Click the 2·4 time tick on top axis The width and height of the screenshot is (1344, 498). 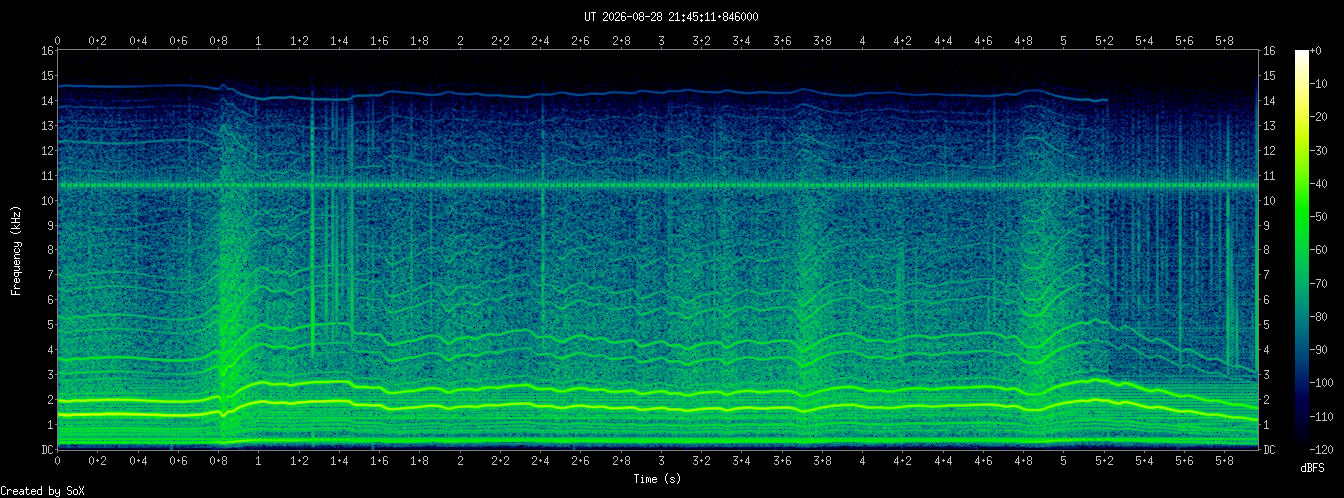pyautogui.click(x=540, y=41)
